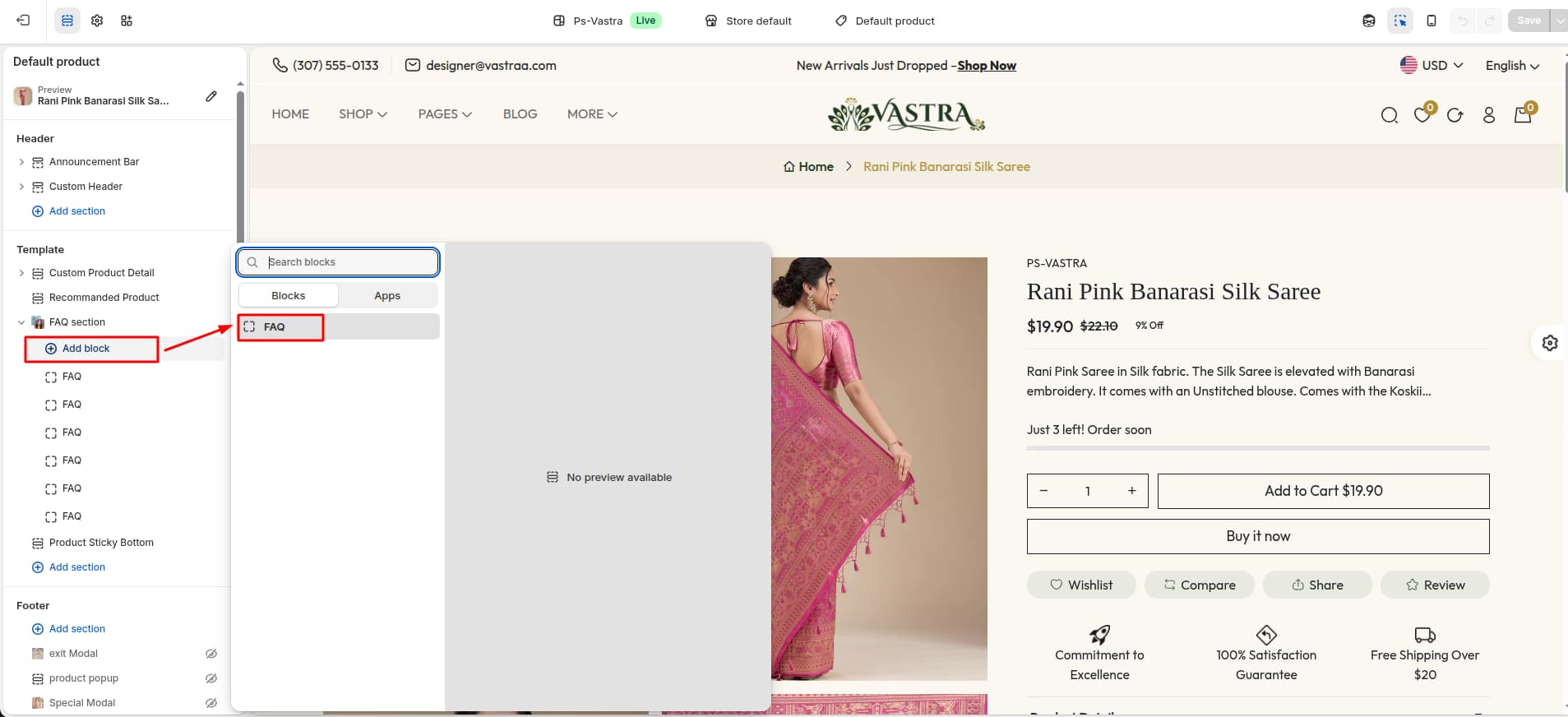Collapse the FAQ section tree
The image size is (1568, 717).
tap(21, 322)
